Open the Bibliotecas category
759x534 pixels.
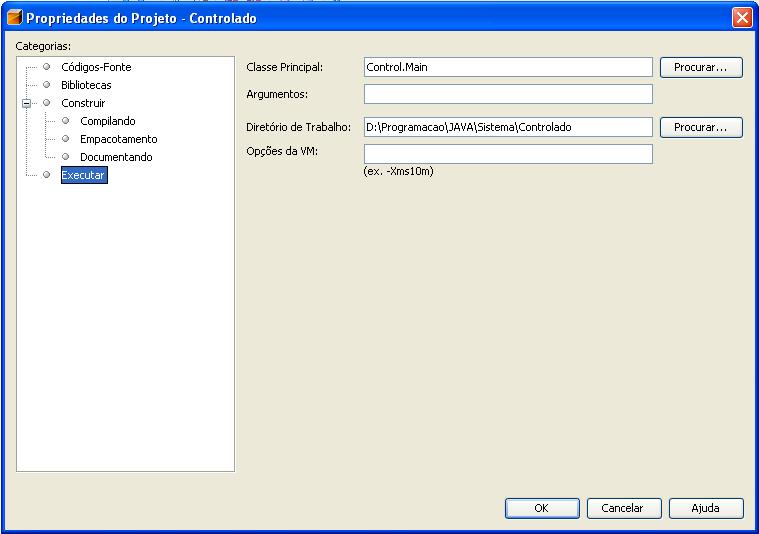pos(86,85)
